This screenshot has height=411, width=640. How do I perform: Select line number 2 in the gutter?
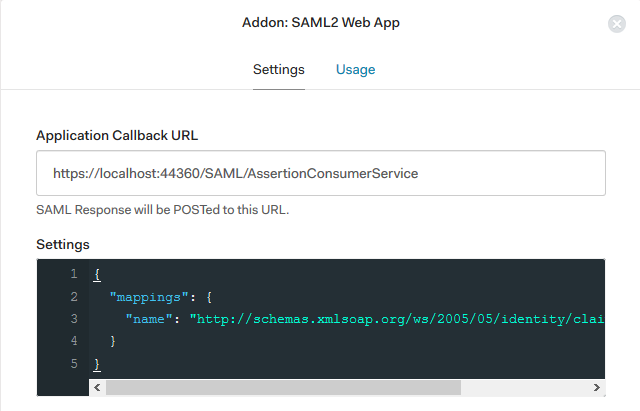(73, 296)
